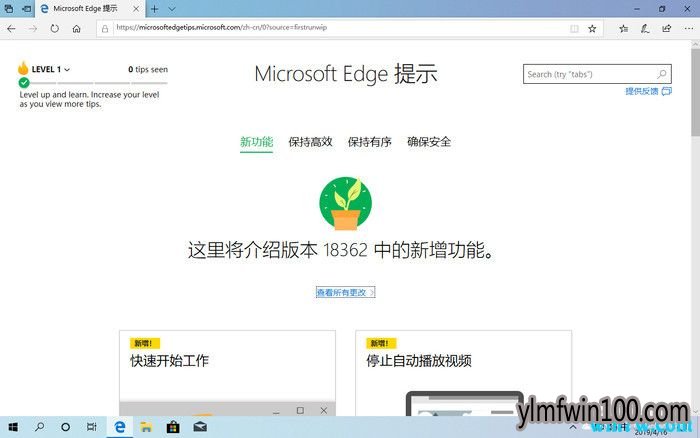Click 新增! badge on 快速开始工作 card
This screenshot has height=438, width=700.
145,343
